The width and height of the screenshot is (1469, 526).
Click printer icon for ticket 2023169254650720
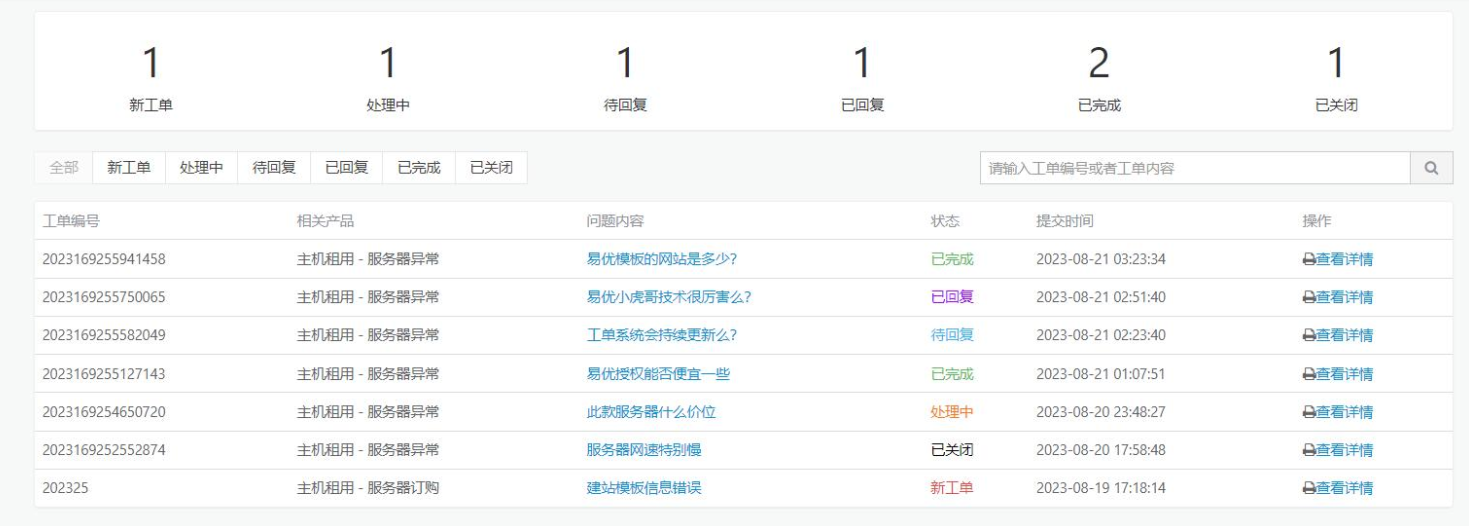1308,412
